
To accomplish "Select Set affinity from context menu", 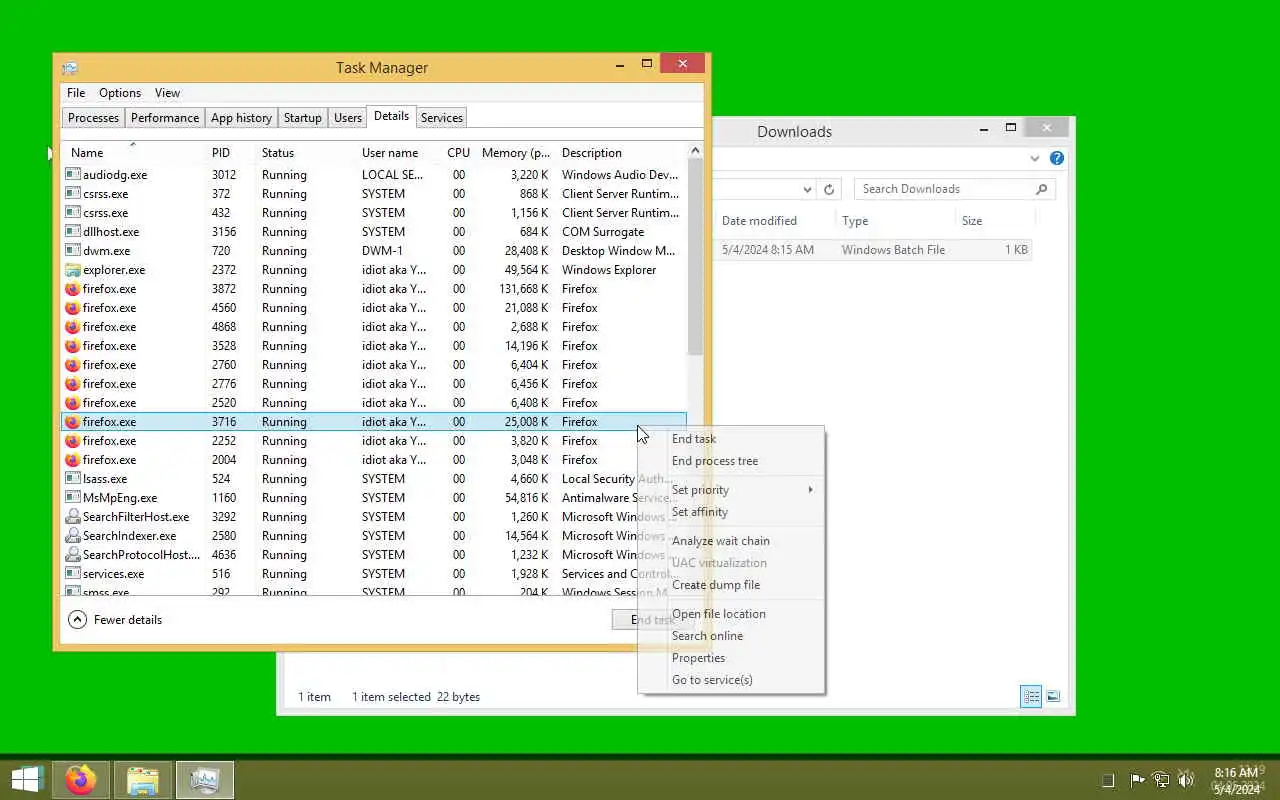I will tap(731, 512).
